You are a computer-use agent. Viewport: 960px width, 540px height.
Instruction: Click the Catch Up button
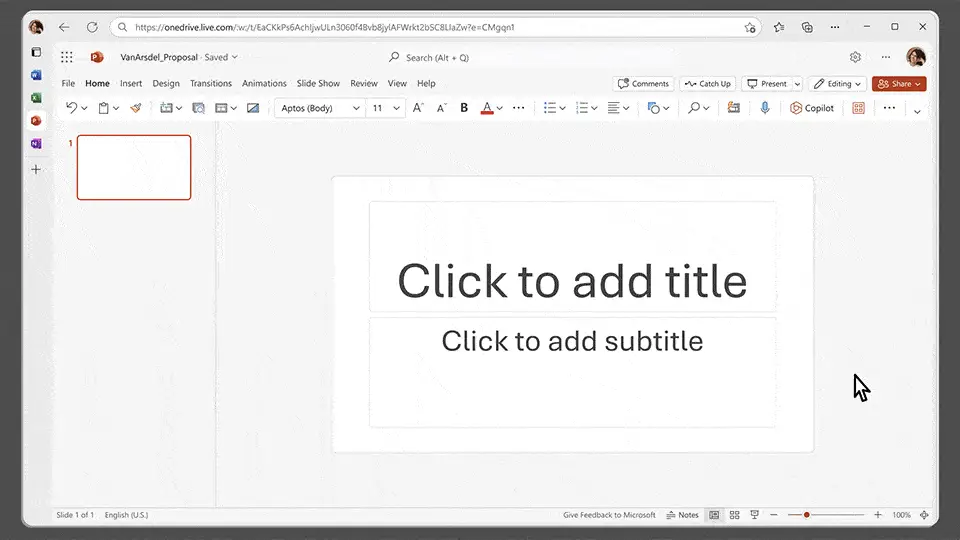coord(708,84)
